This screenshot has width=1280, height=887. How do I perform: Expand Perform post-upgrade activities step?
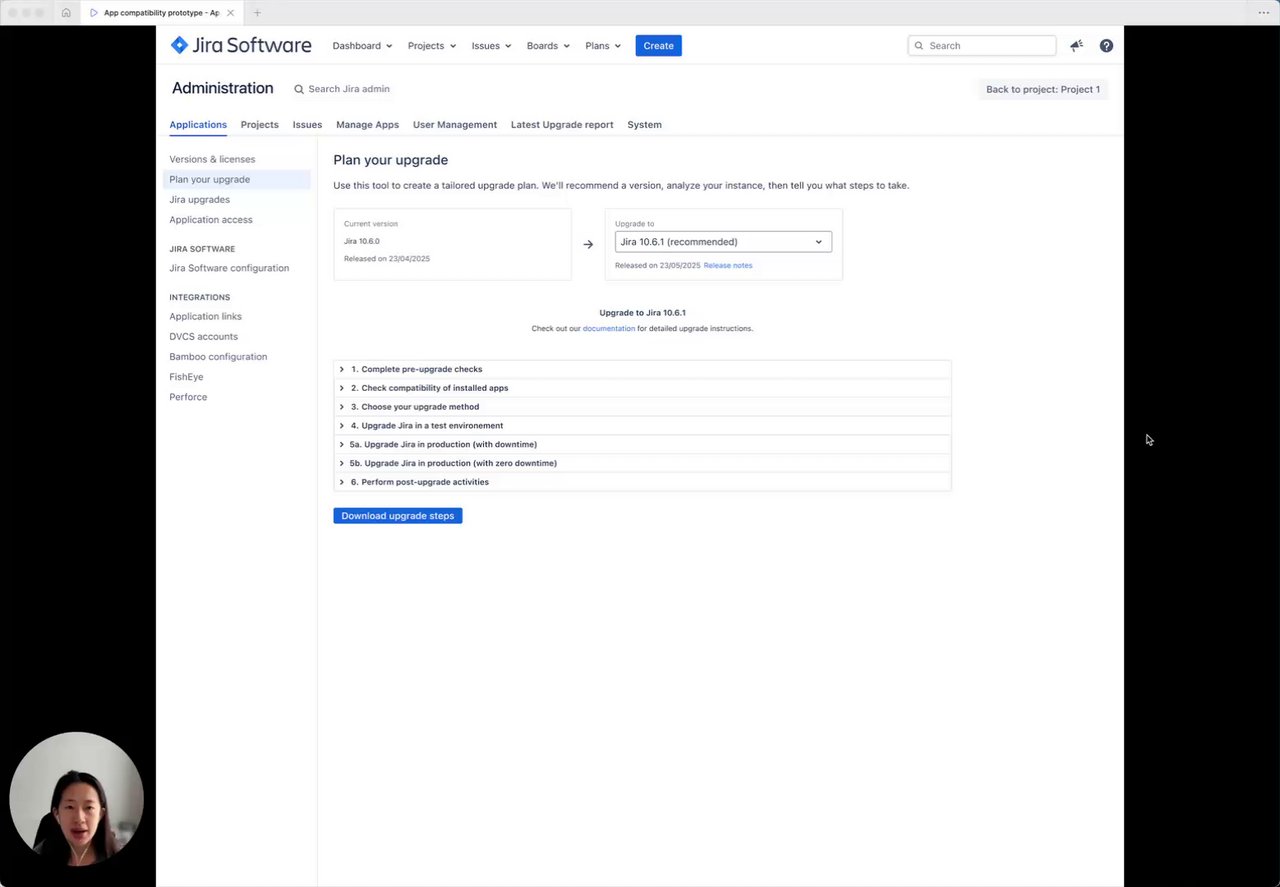click(419, 482)
